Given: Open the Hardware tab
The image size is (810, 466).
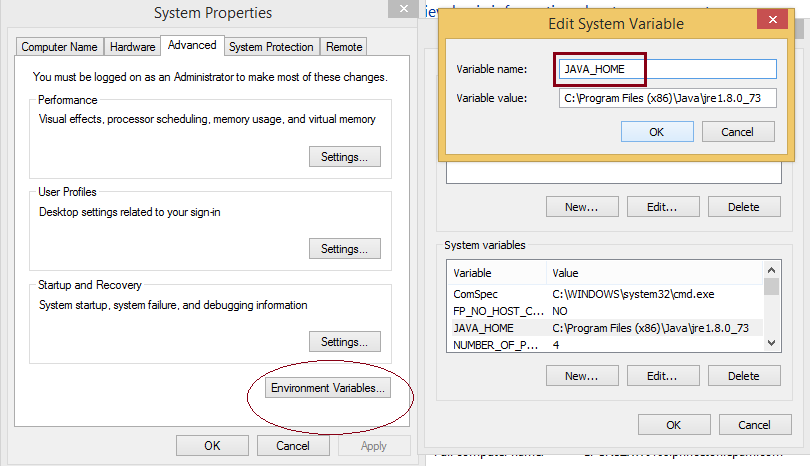Looking at the screenshot, I should 132,46.
